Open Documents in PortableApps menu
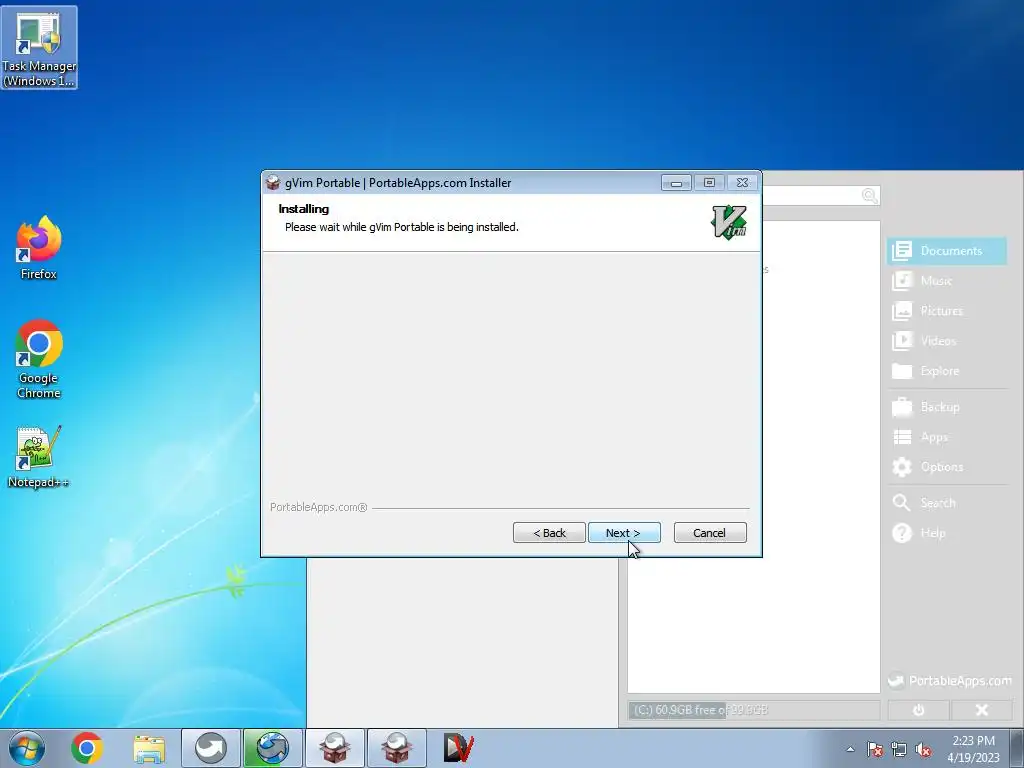 point(946,251)
